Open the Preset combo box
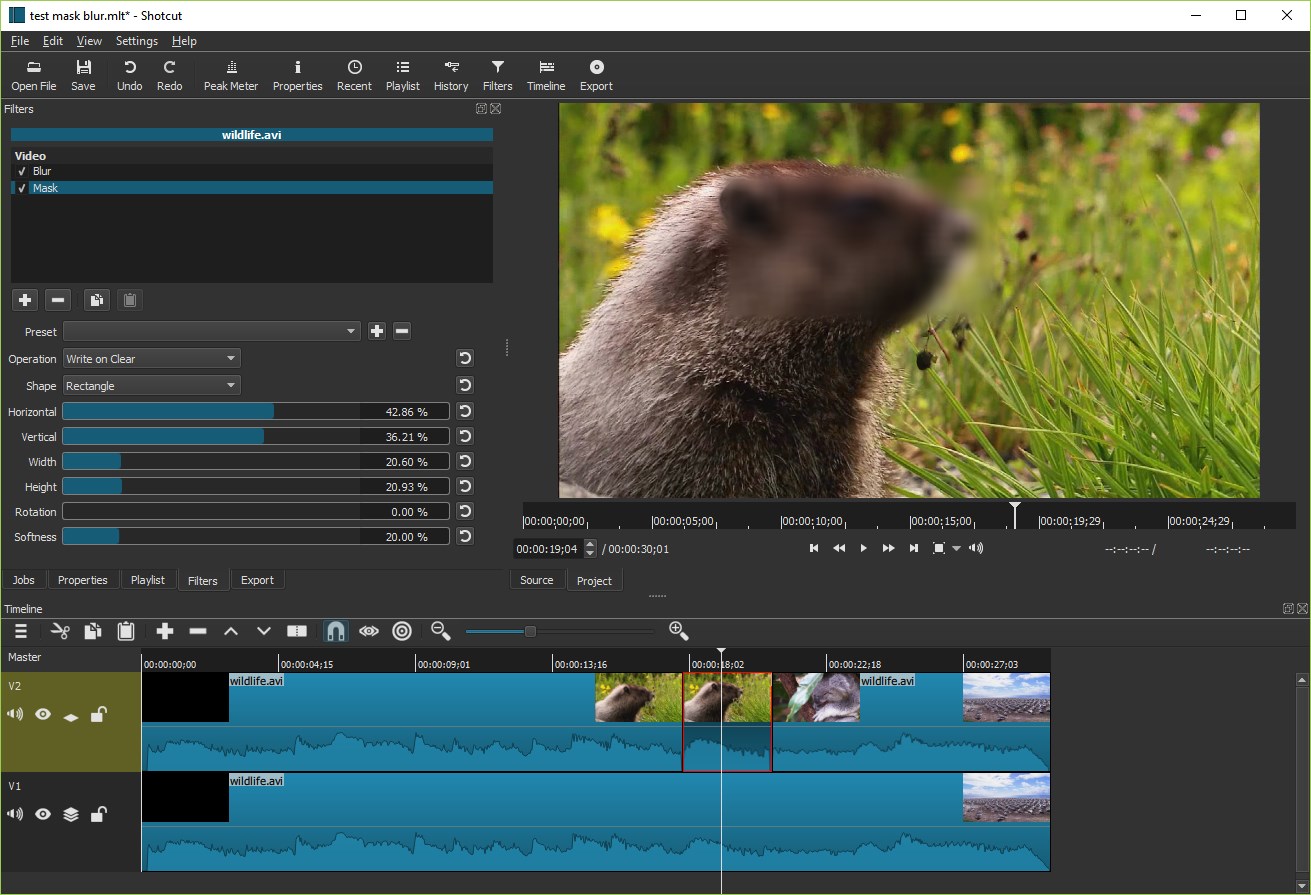Viewport: 1311px width, 895px height. pyautogui.click(x=211, y=331)
